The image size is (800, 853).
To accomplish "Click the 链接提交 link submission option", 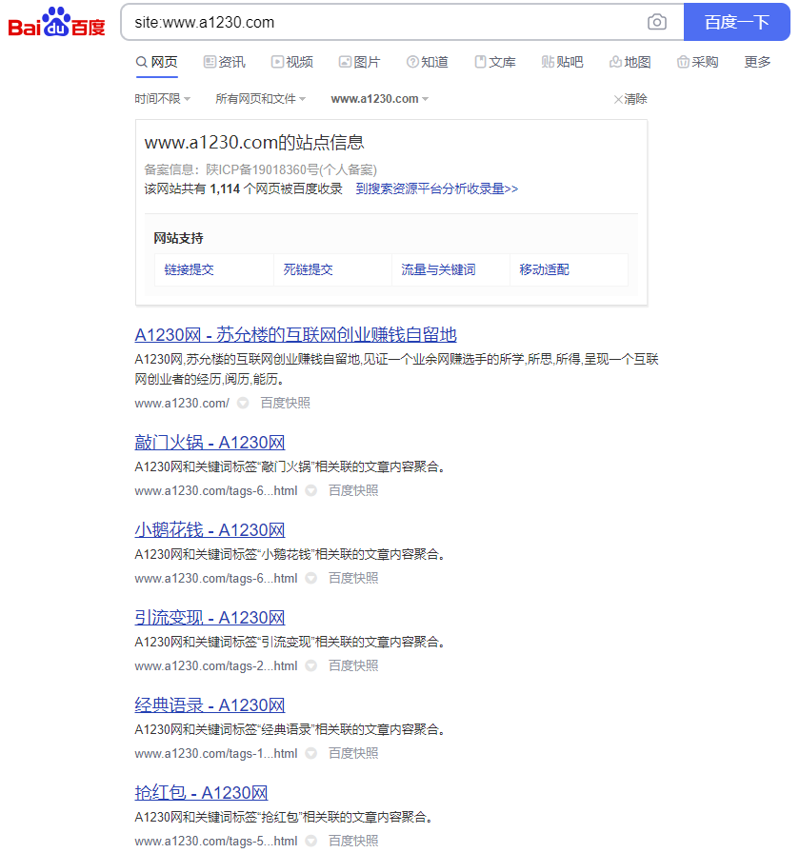I will pyautogui.click(x=189, y=270).
